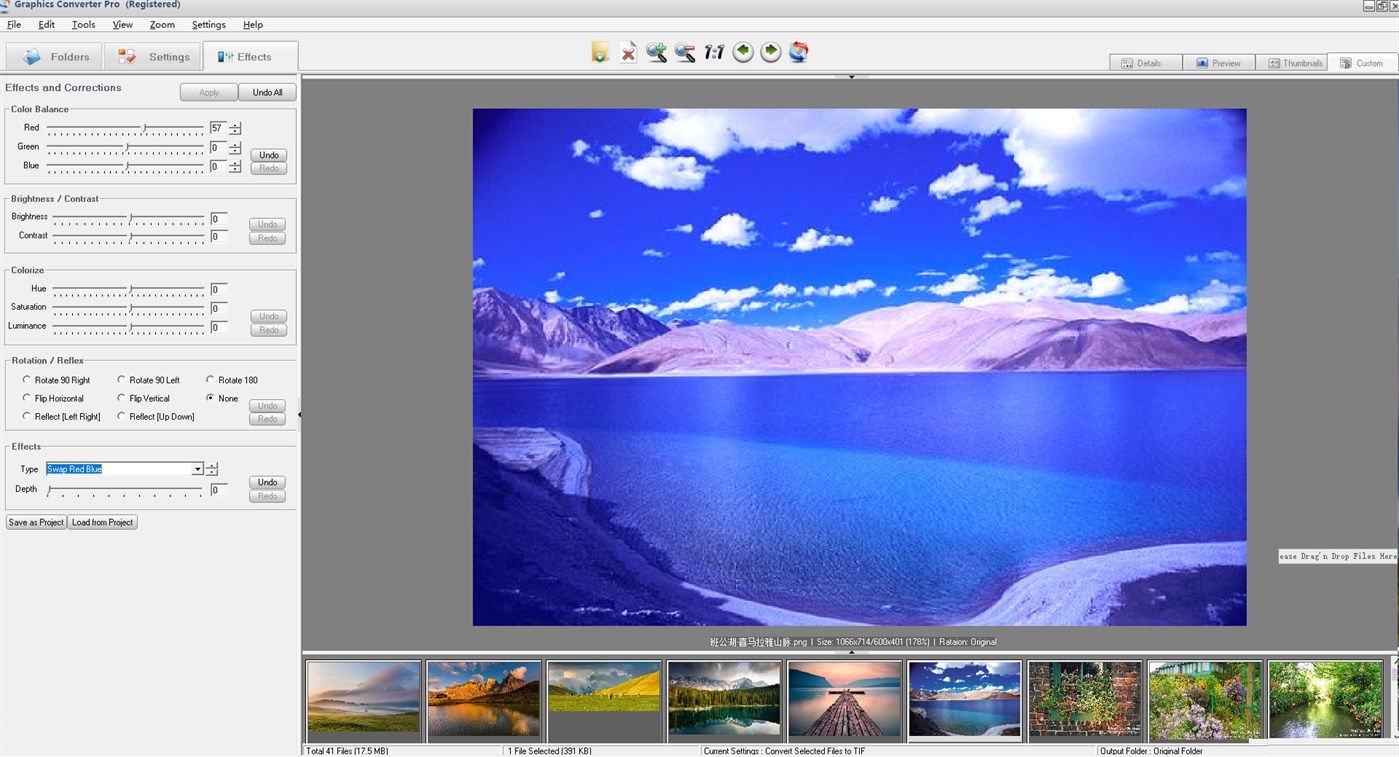Click the Saturation value stepper up arrow
Viewport: 1399px width, 757px height.
pos(234,304)
